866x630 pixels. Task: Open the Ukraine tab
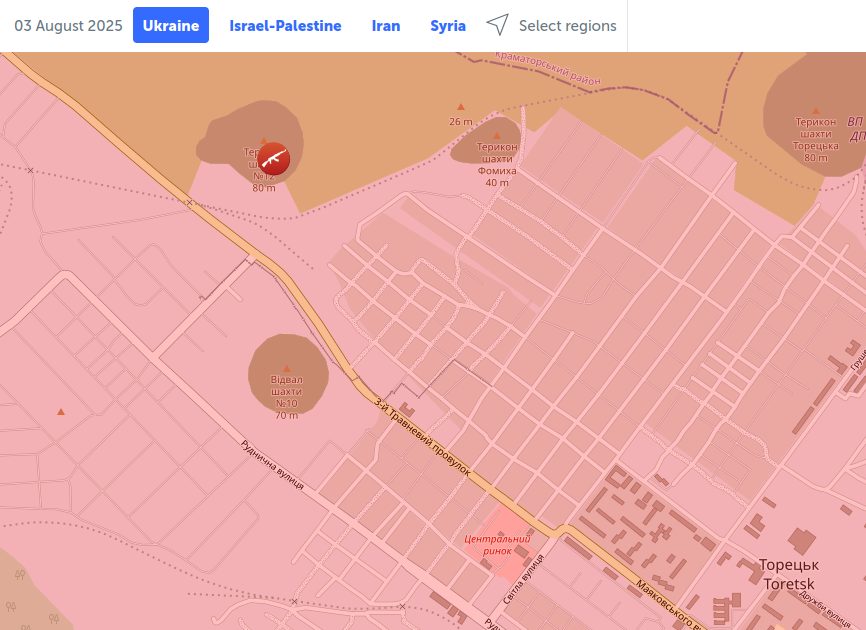(x=171, y=25)
